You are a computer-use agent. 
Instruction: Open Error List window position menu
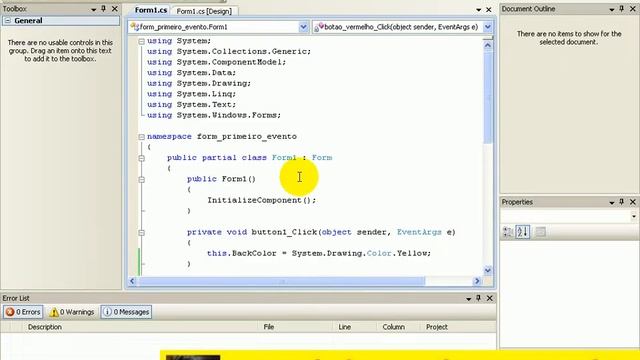tap(468, 299)
